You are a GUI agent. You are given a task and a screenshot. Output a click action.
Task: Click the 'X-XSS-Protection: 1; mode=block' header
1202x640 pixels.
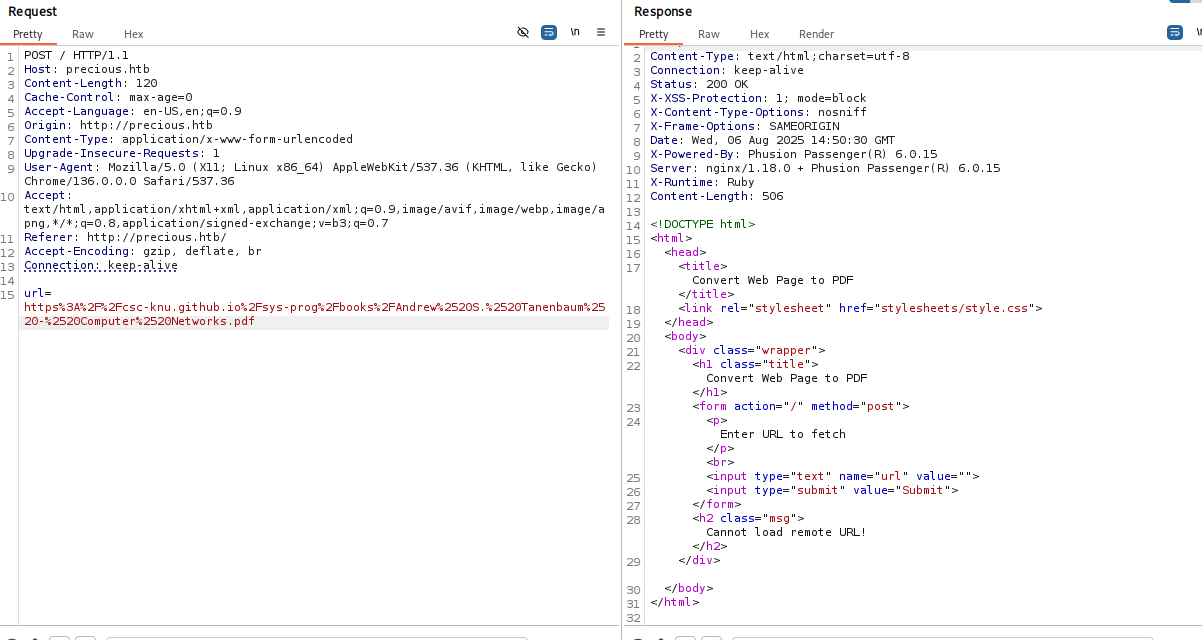[758, 98]
